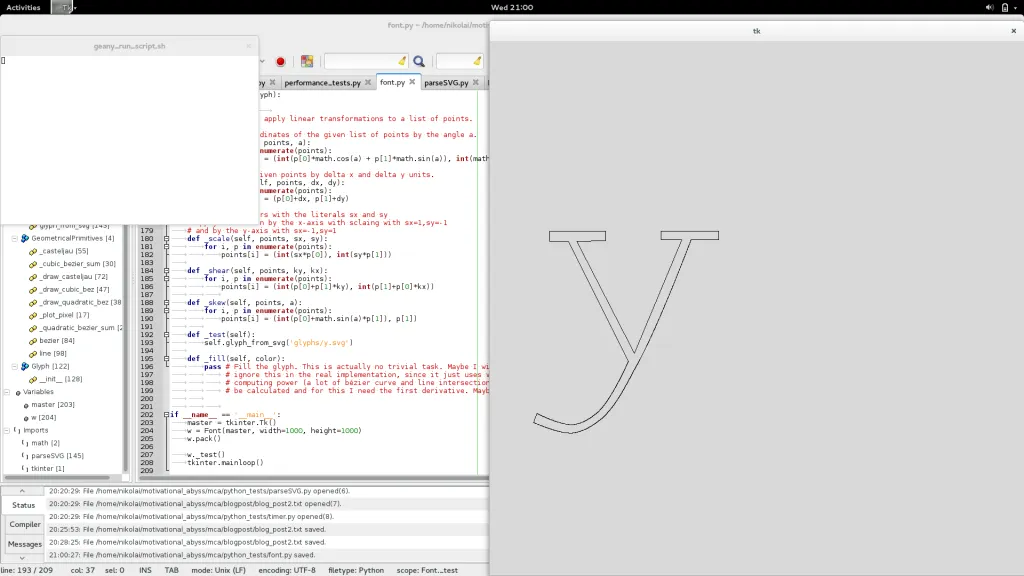Select the 'timer.py opened(8)' status log line

[266, 517]
